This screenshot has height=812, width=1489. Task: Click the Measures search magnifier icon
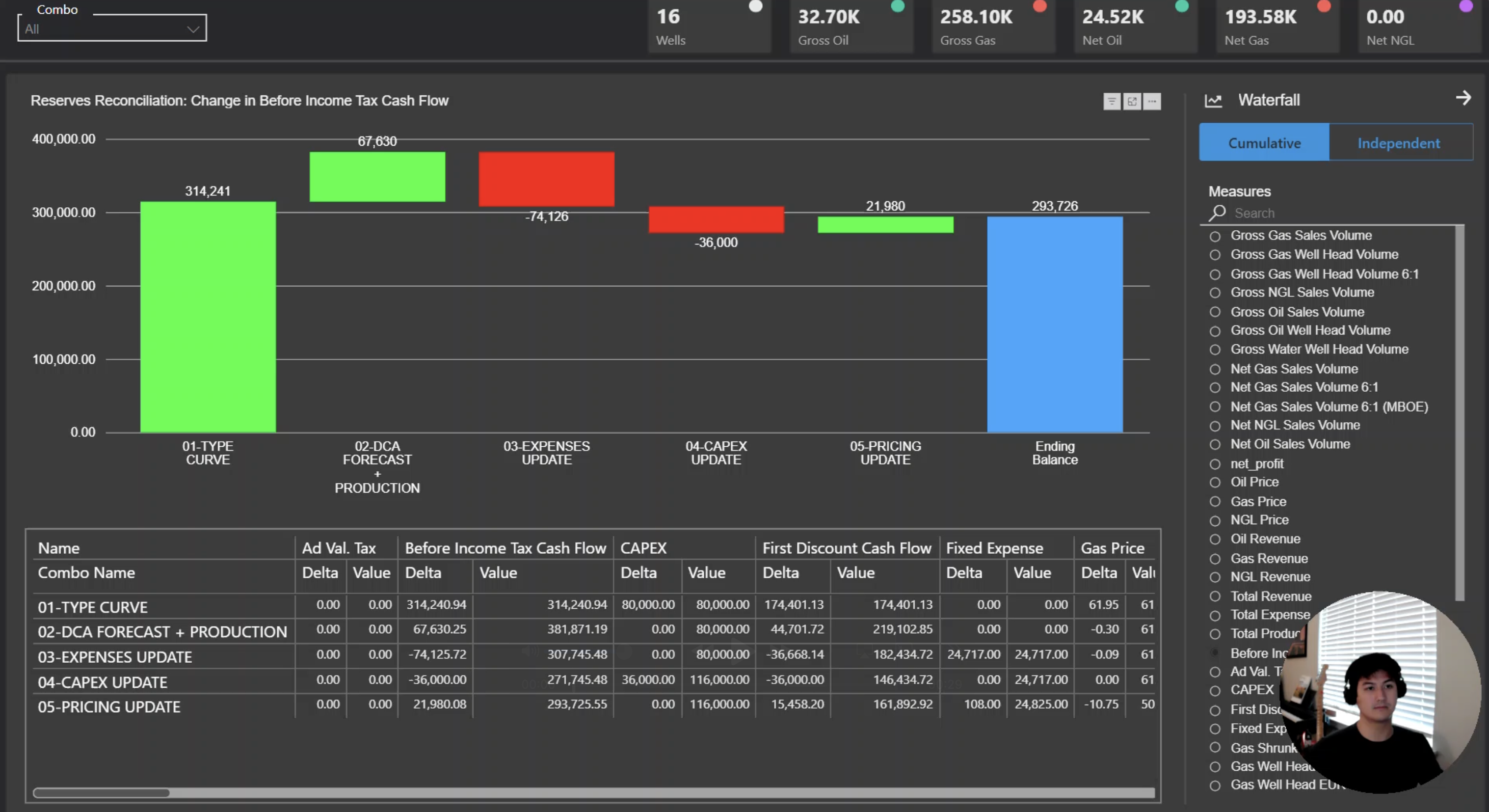[1217, 213]
